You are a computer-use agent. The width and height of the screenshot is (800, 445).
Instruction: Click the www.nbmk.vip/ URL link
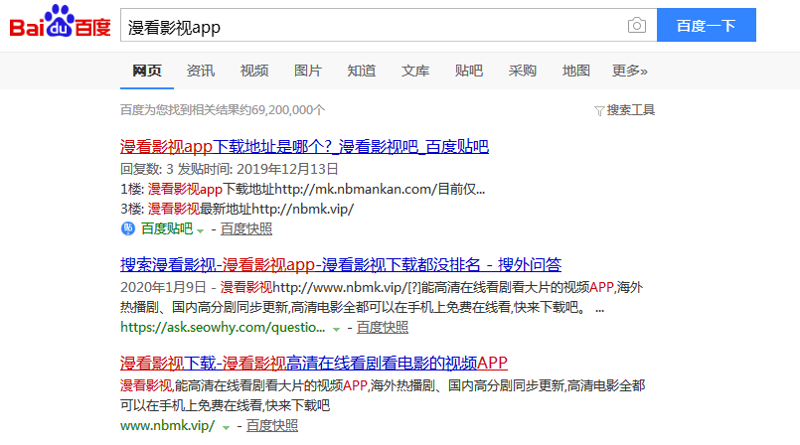[167, 426]
